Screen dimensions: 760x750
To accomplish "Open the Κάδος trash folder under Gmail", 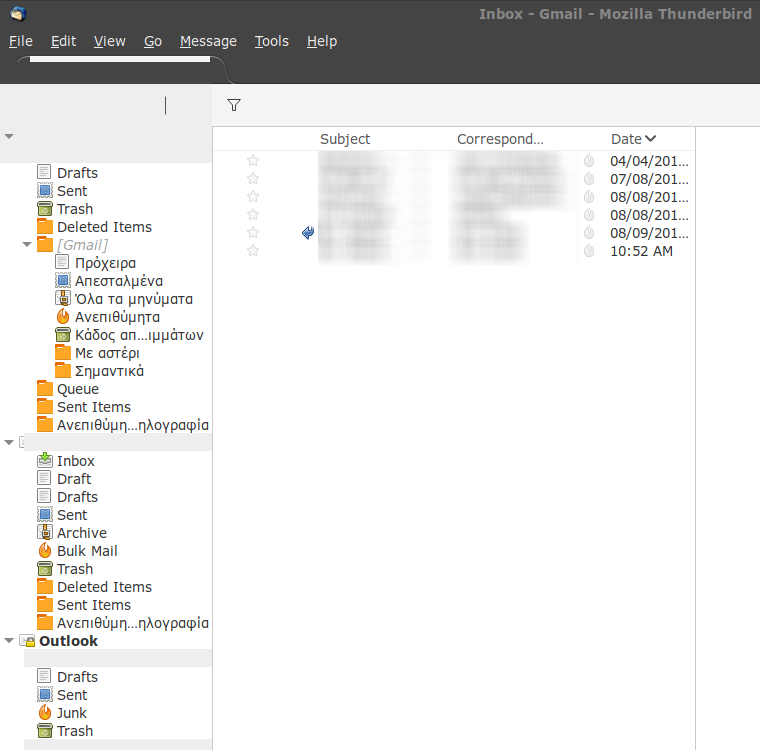I will [138, 335].
